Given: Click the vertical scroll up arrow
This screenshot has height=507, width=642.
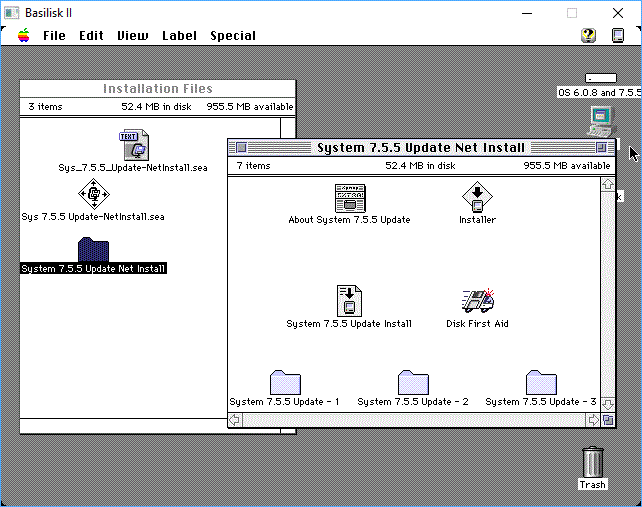Looking at the screenshot, I should (x=608, y=185).
